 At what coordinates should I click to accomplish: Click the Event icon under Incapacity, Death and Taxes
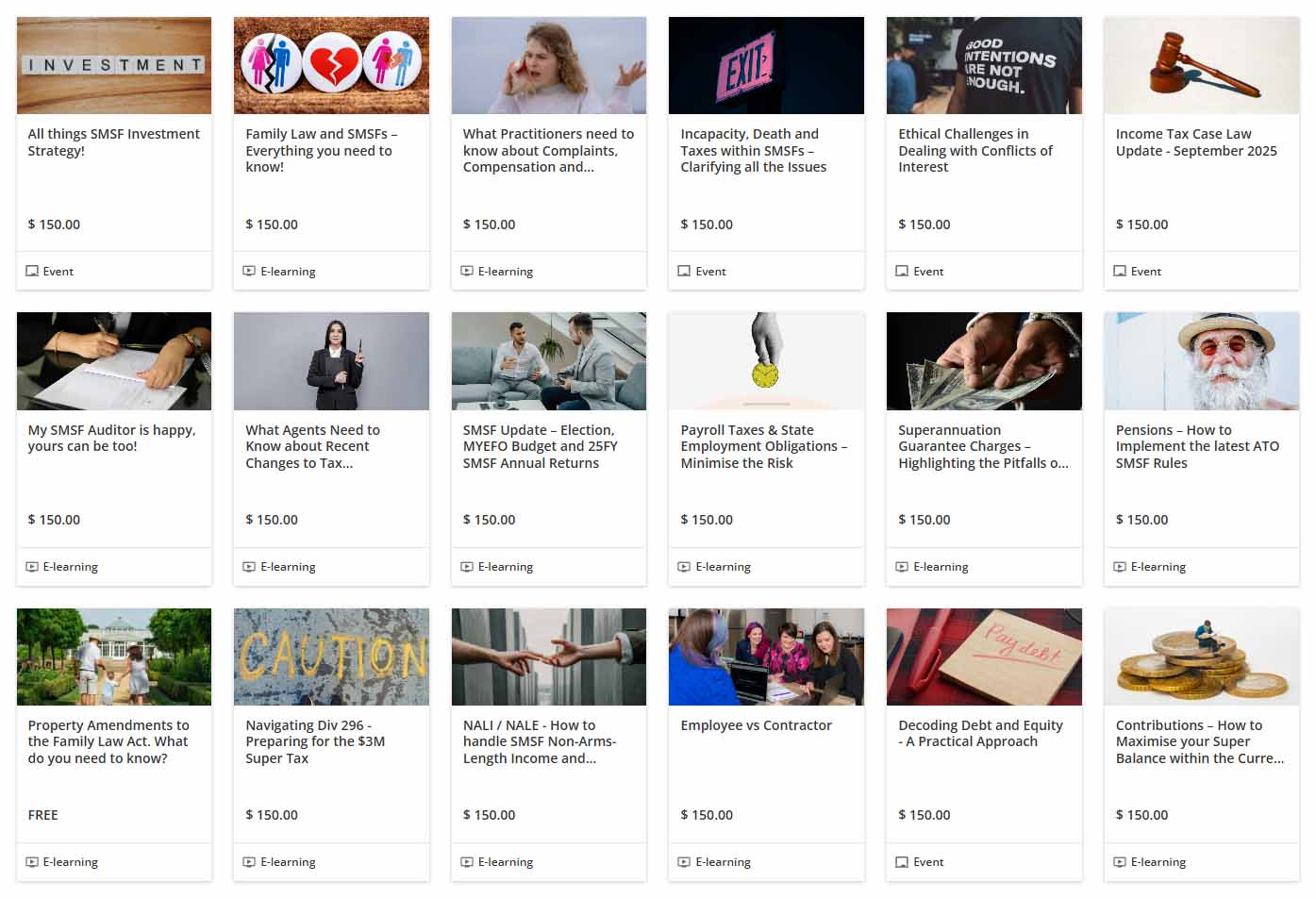tap(684, 271)
